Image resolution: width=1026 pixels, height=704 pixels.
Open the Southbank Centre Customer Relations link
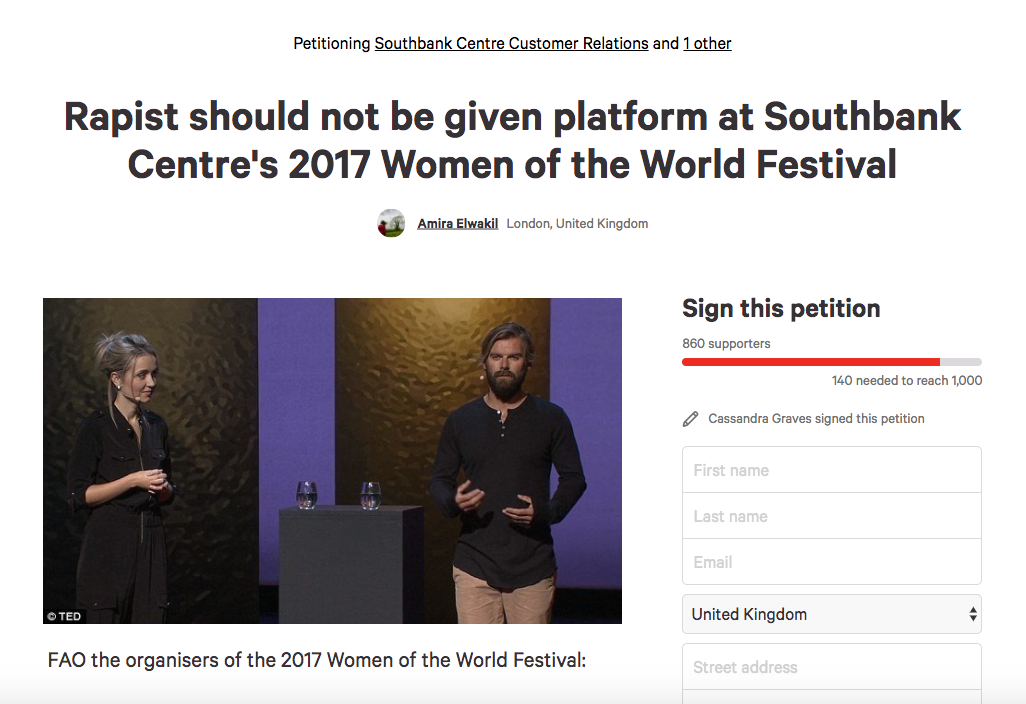[x=511, y=43]
